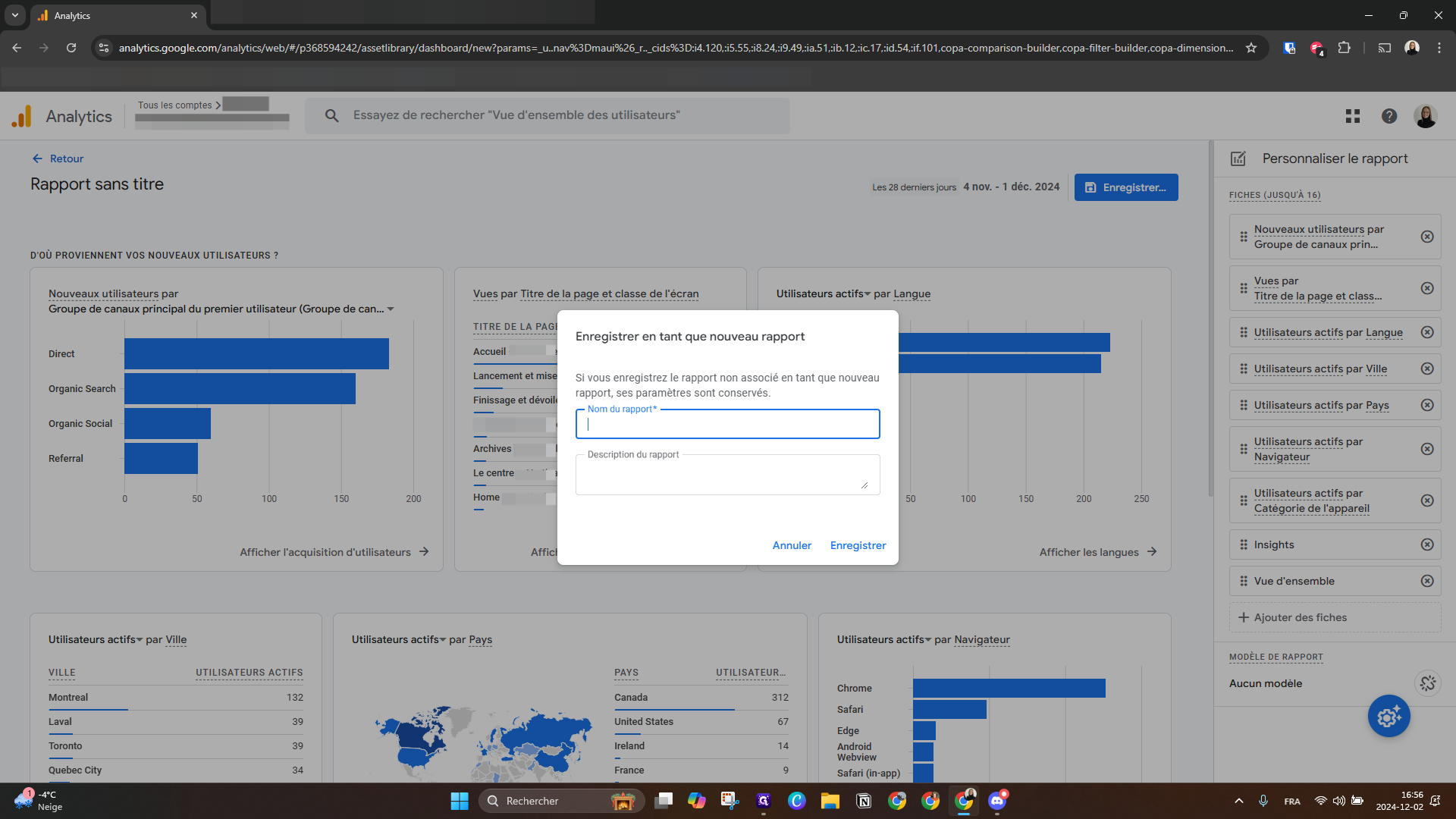Remove Utilisateurs actifs par Navigateur card

(1427, 449)
